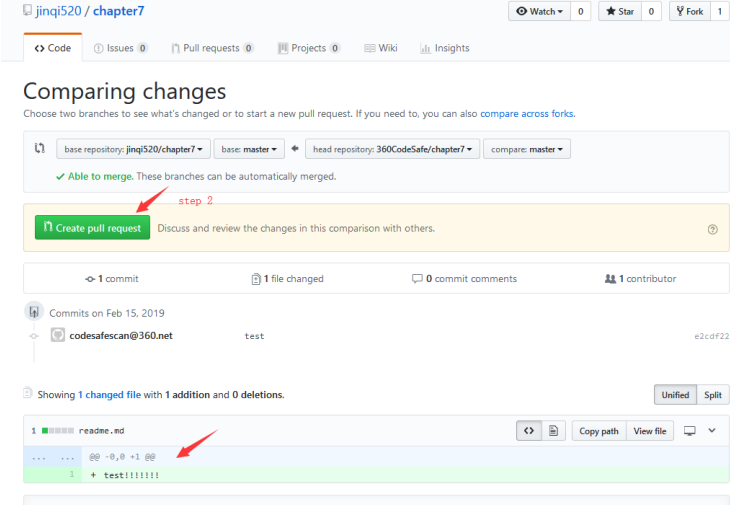
Task: Open head repository 360CodeSafe/chapter7 dropdown
Action: 392,149
